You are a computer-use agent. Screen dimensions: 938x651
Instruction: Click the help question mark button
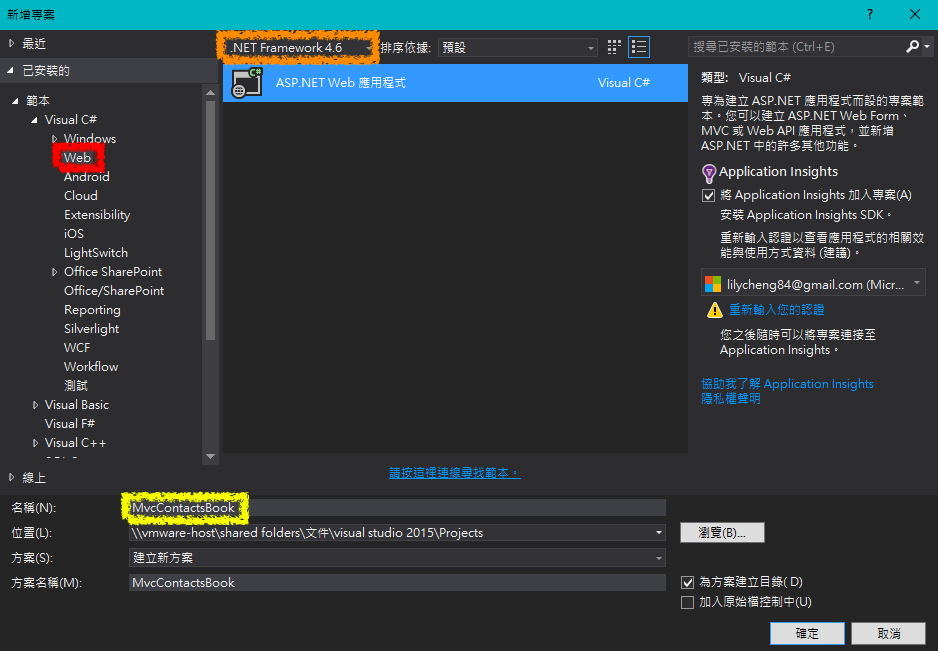870,14
